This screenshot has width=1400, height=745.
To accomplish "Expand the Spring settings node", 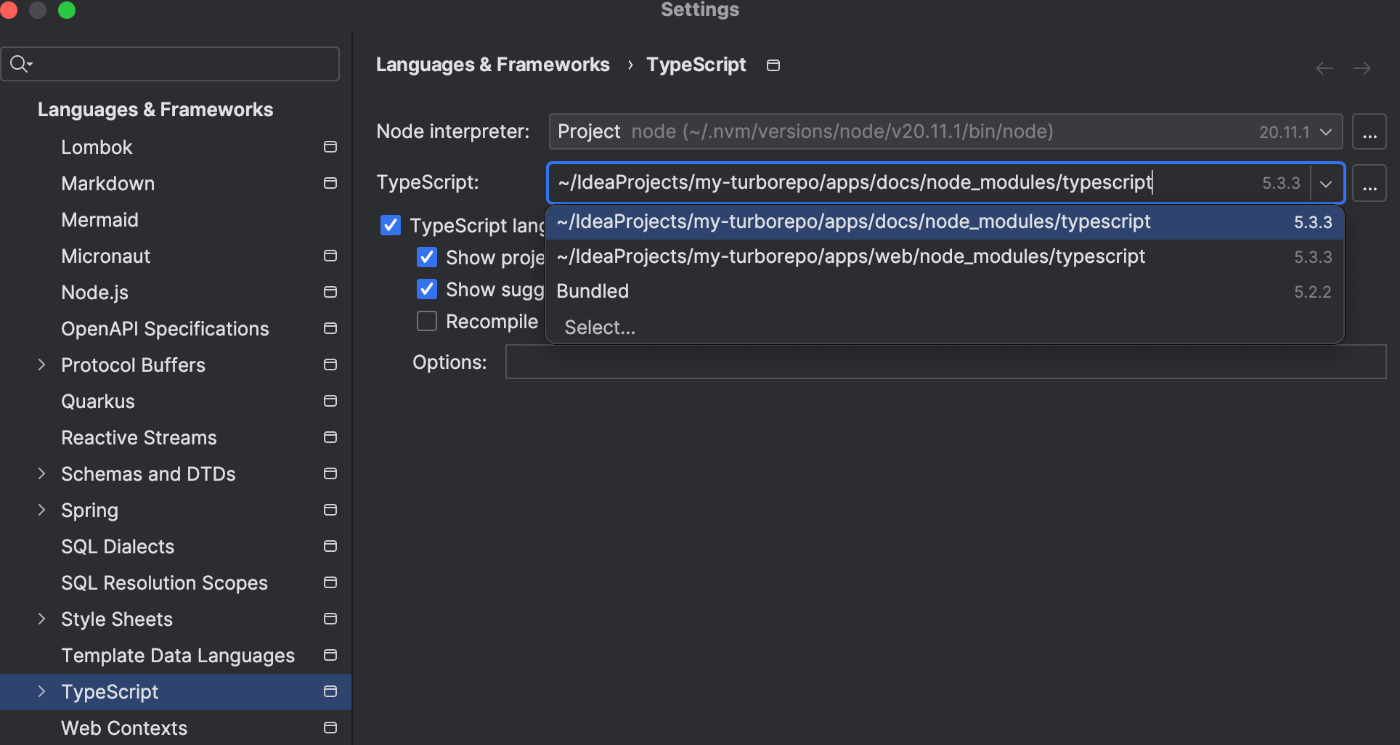I will [41, 510].
